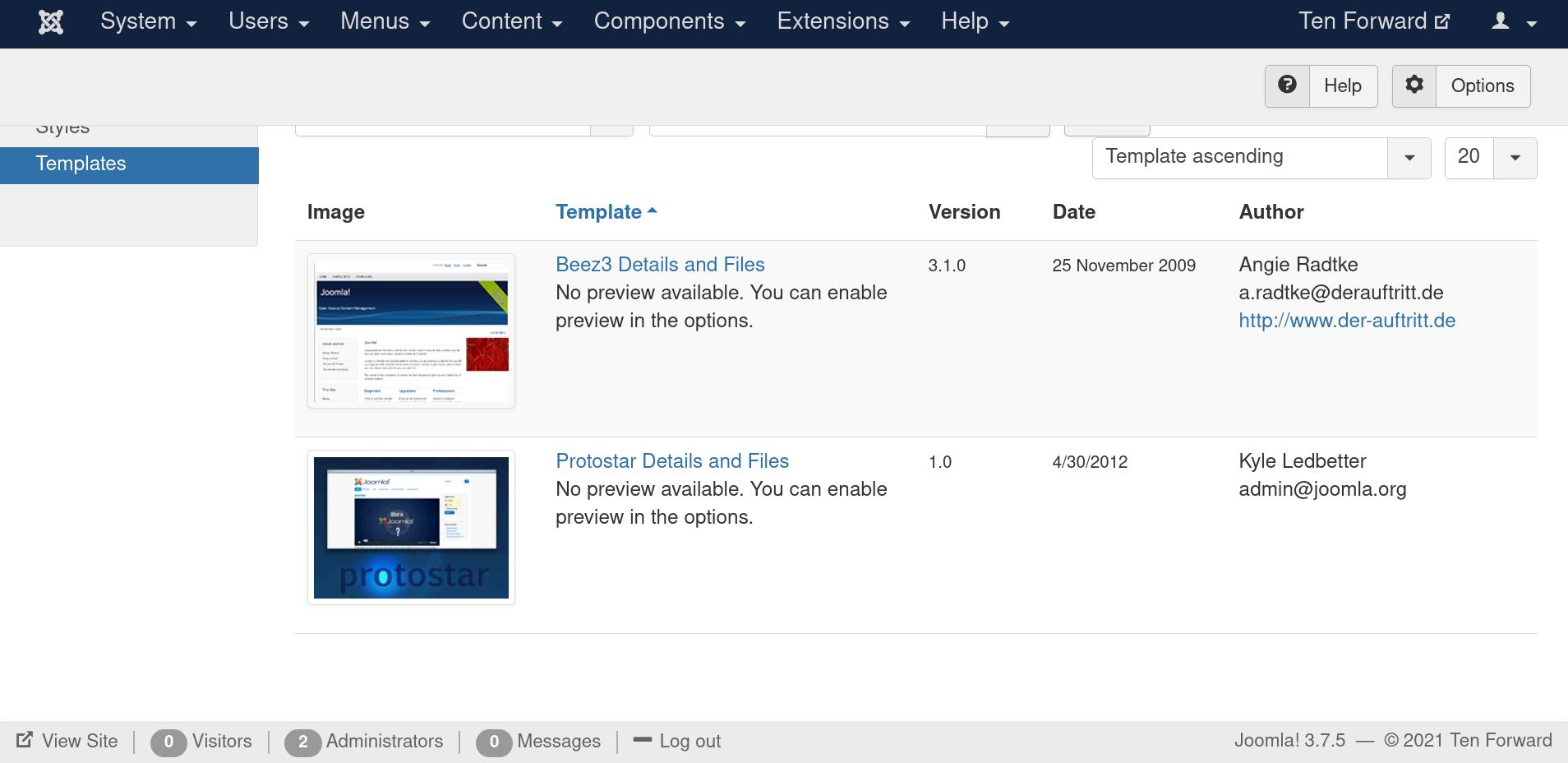Image resolution: width=1568 pixels, height=763 pixels.
Task: Click the Beez3 template preview image
Action: pos(411,331)
